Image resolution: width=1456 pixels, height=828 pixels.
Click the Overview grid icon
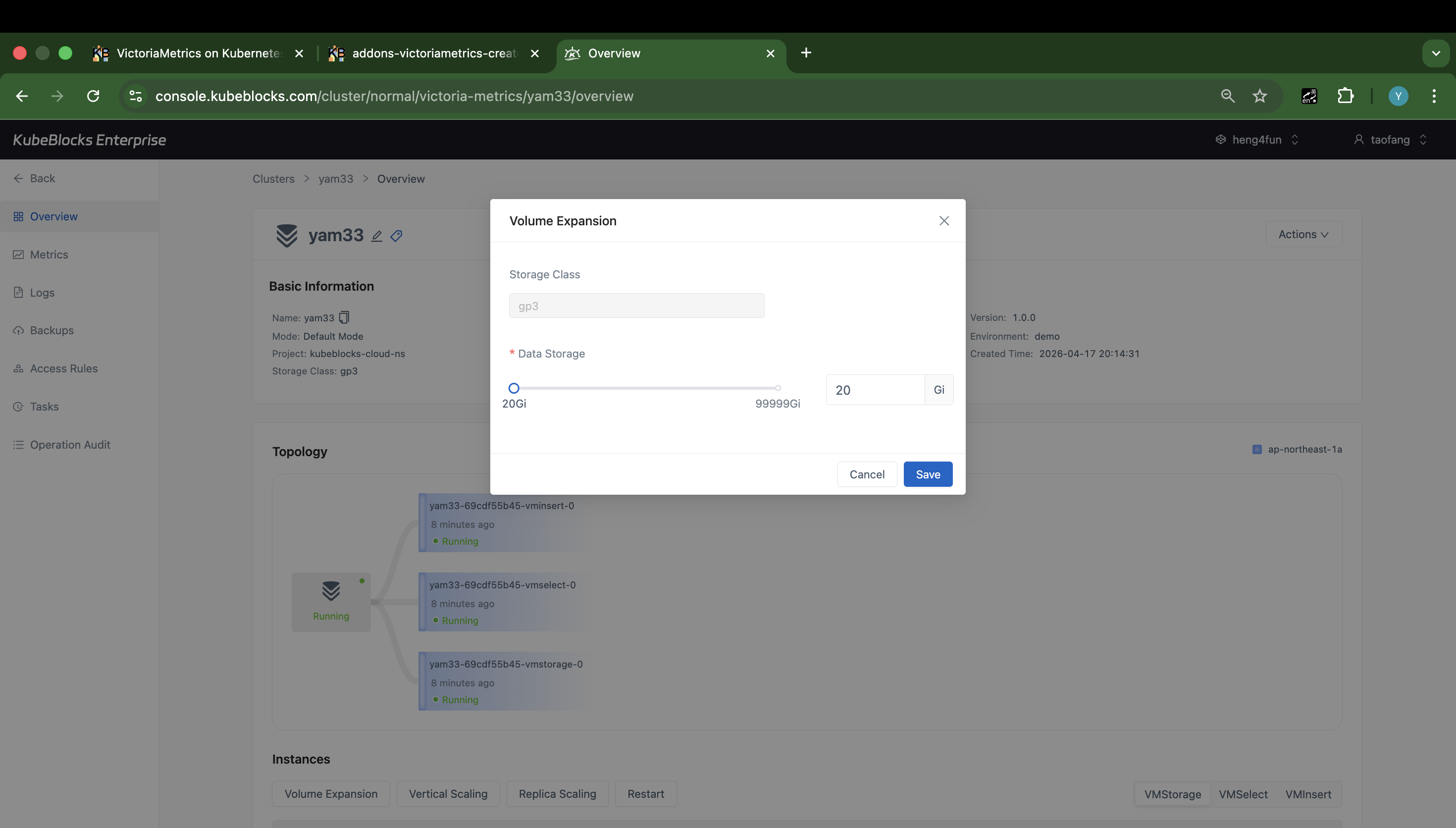point(18,217)
